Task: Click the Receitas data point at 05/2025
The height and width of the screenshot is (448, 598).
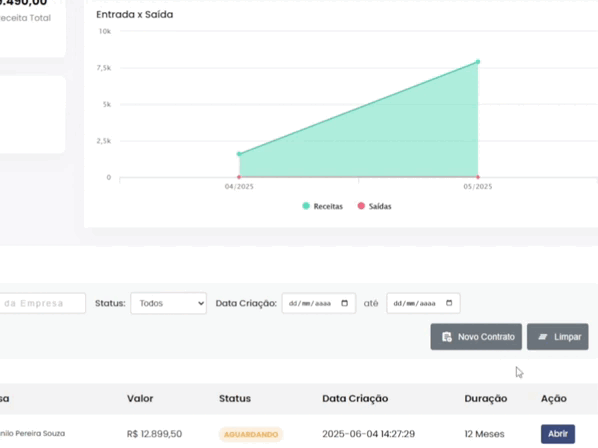Action: pyautogui.click(x=478, y=62)
